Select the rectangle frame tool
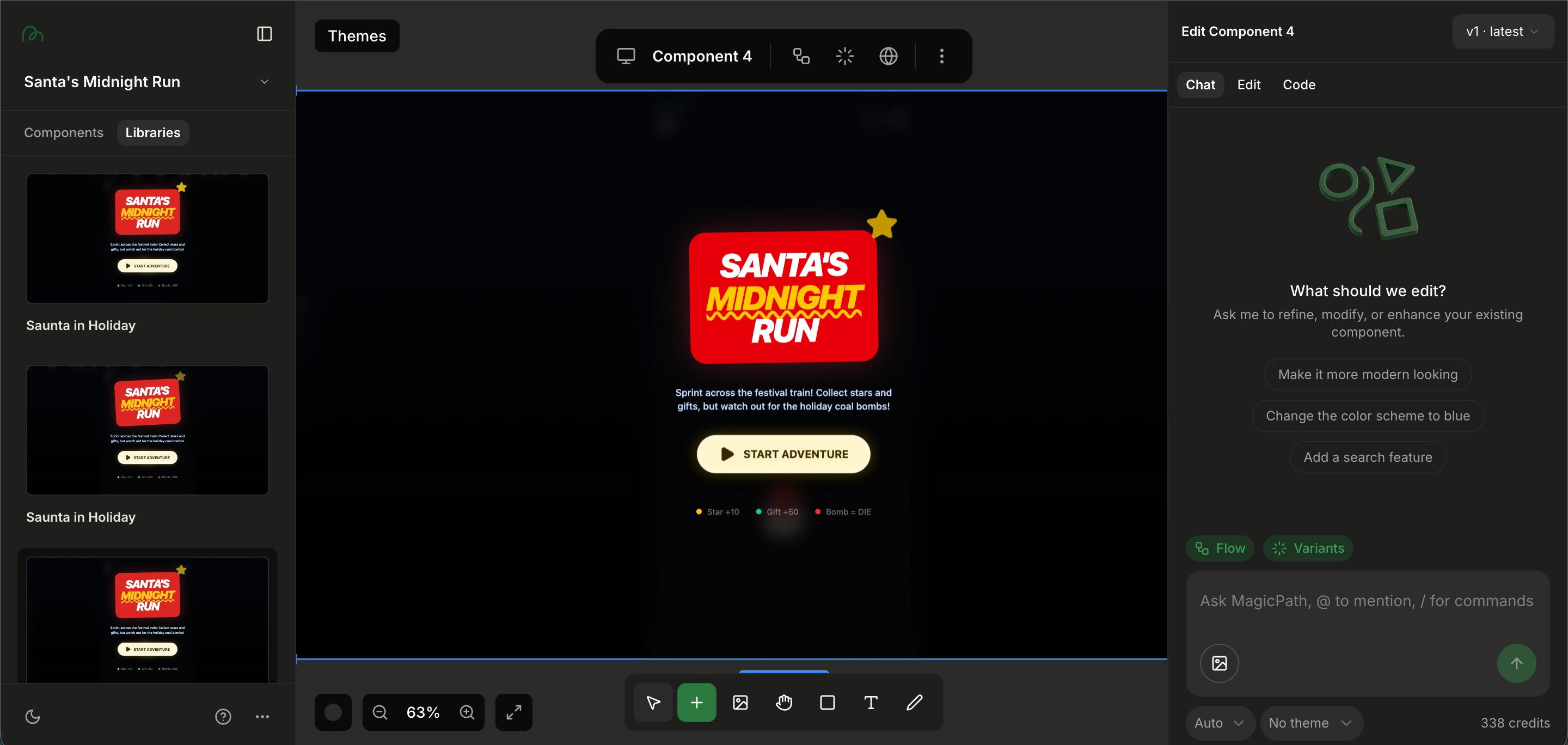This screenshot has height=745, width=1568. click(x=827, y=703)
